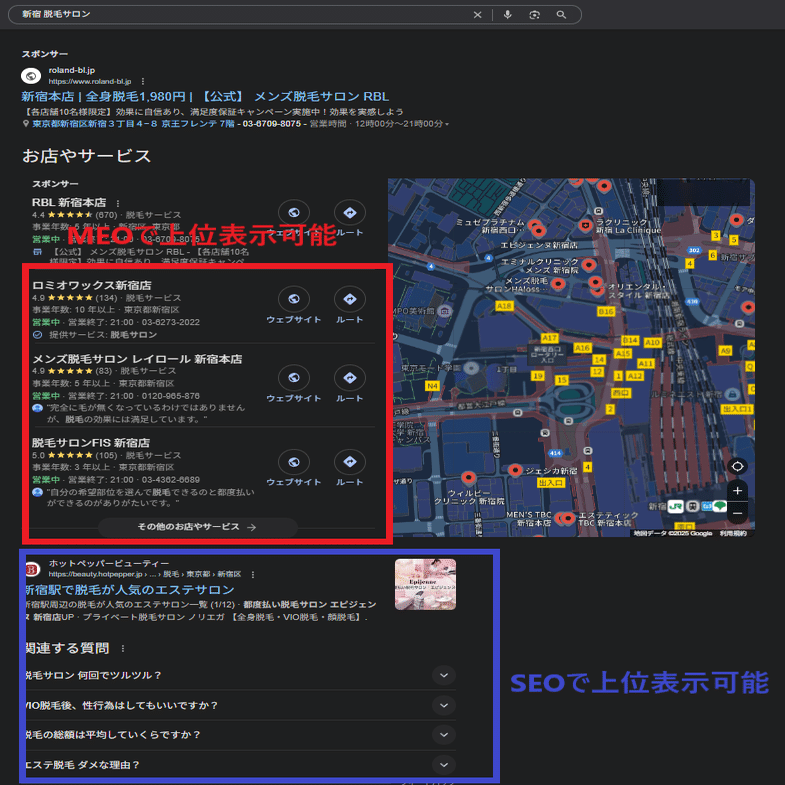785x785 pixels.
Task: Zoom out on the map with minus button
Action: point(737,513)
